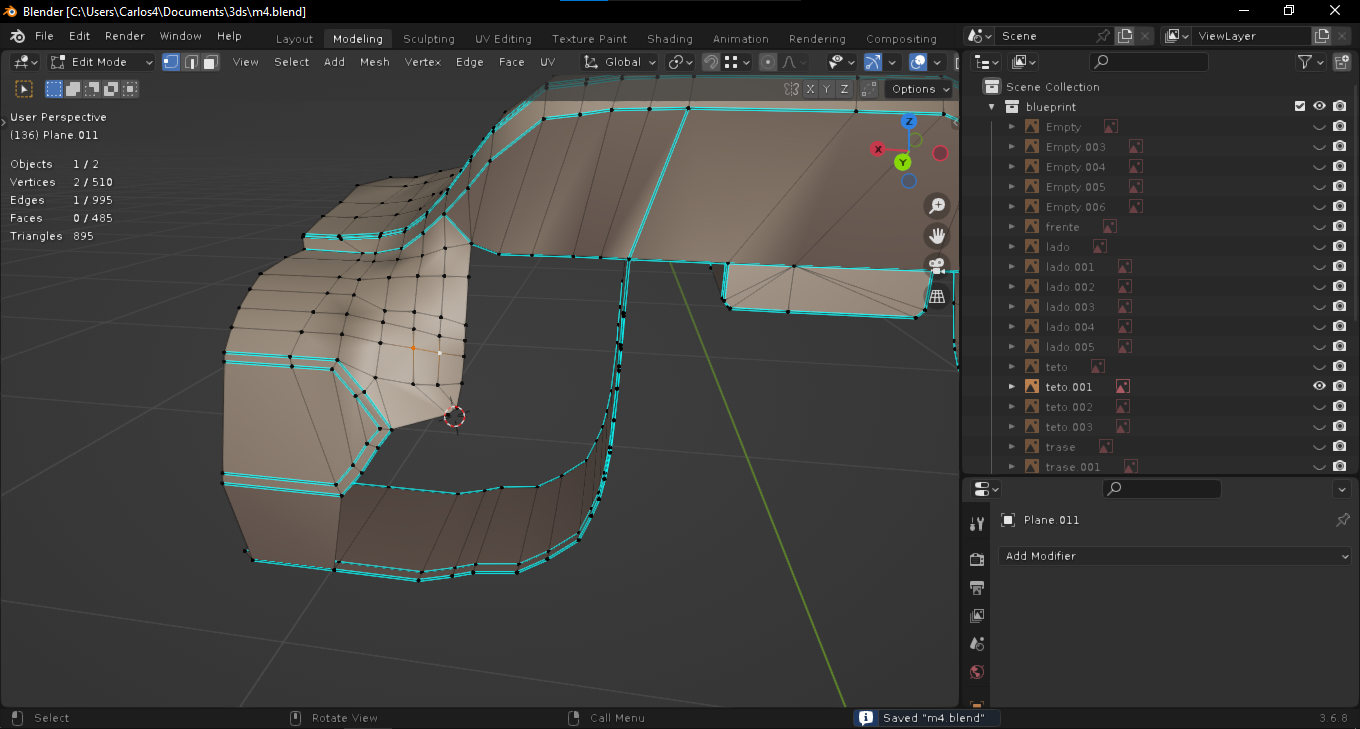Click the outliner search field

[x=1150, y=62]
